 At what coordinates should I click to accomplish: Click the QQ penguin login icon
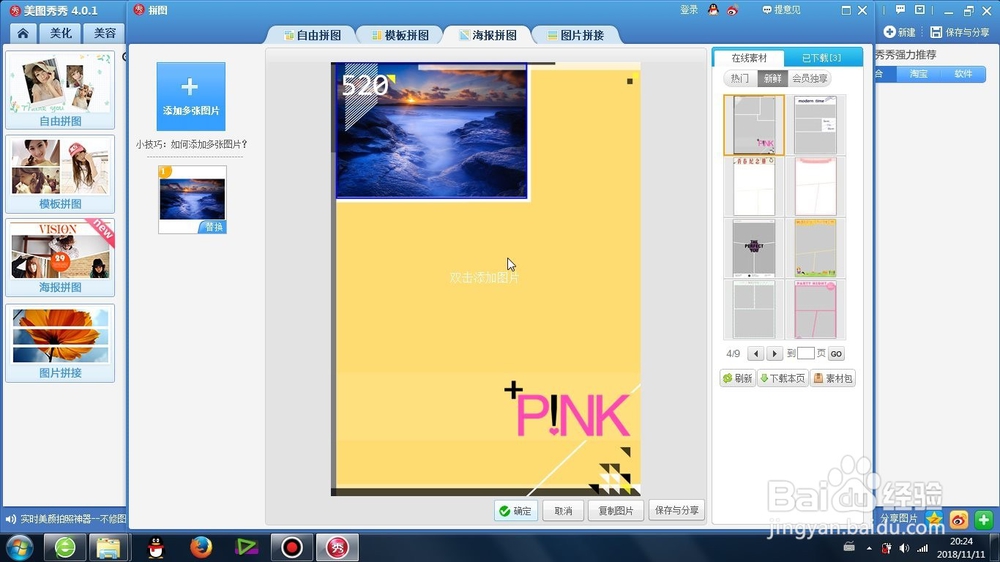point(713,10)
